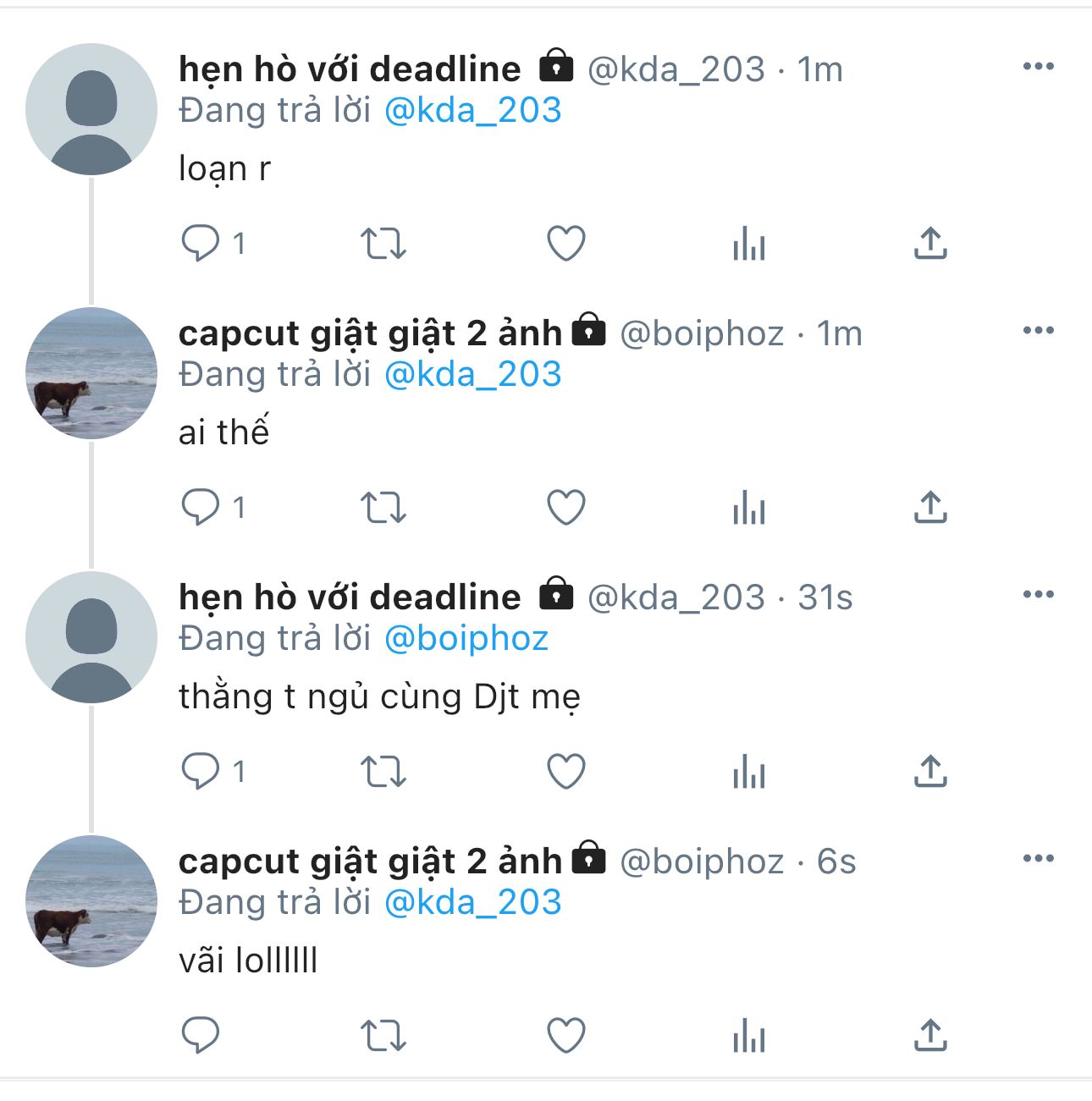Open "hẹn hò với deadline" name on first tweet

[350, 69]
